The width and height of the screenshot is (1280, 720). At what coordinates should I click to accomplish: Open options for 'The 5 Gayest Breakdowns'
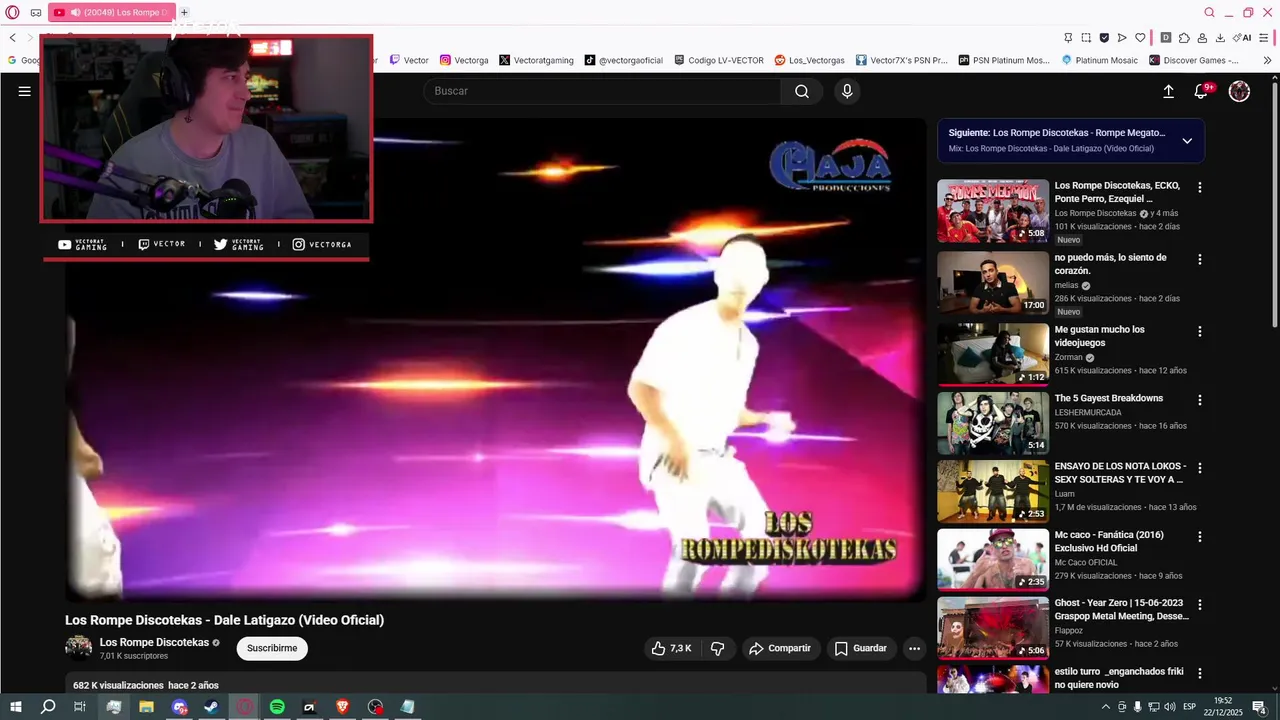[1200, 400]
